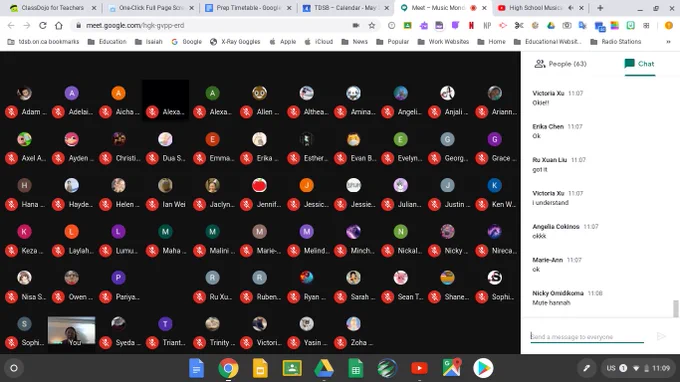Click Jennifer's tomato avatar

click(259, 185)
